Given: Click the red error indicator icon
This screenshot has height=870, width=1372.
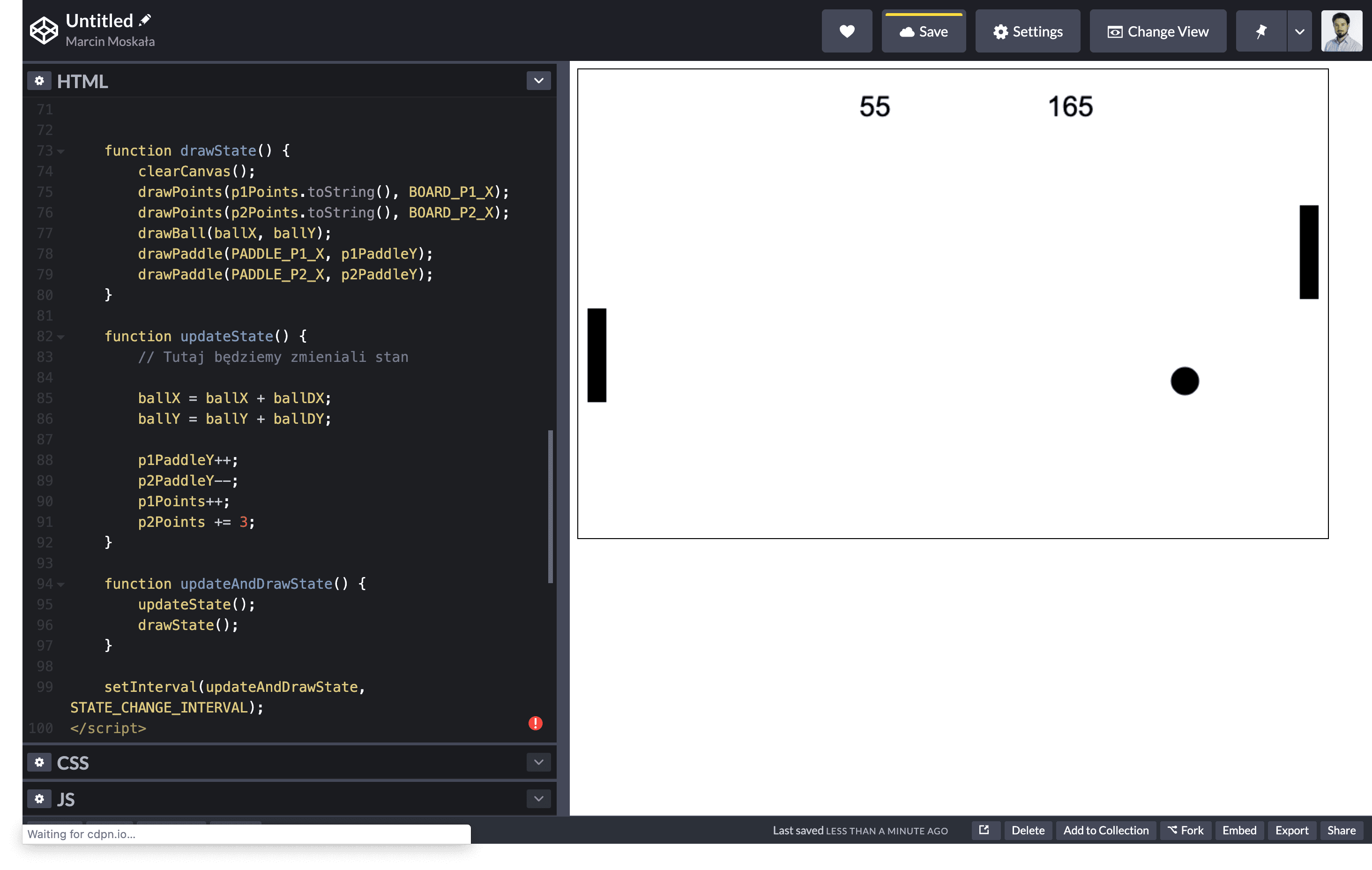Looking at the screenshot, I should click(x=535, y=723).
